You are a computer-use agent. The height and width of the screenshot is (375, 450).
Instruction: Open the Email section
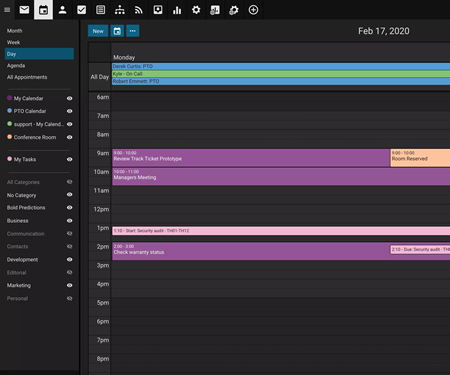[24, 10]
